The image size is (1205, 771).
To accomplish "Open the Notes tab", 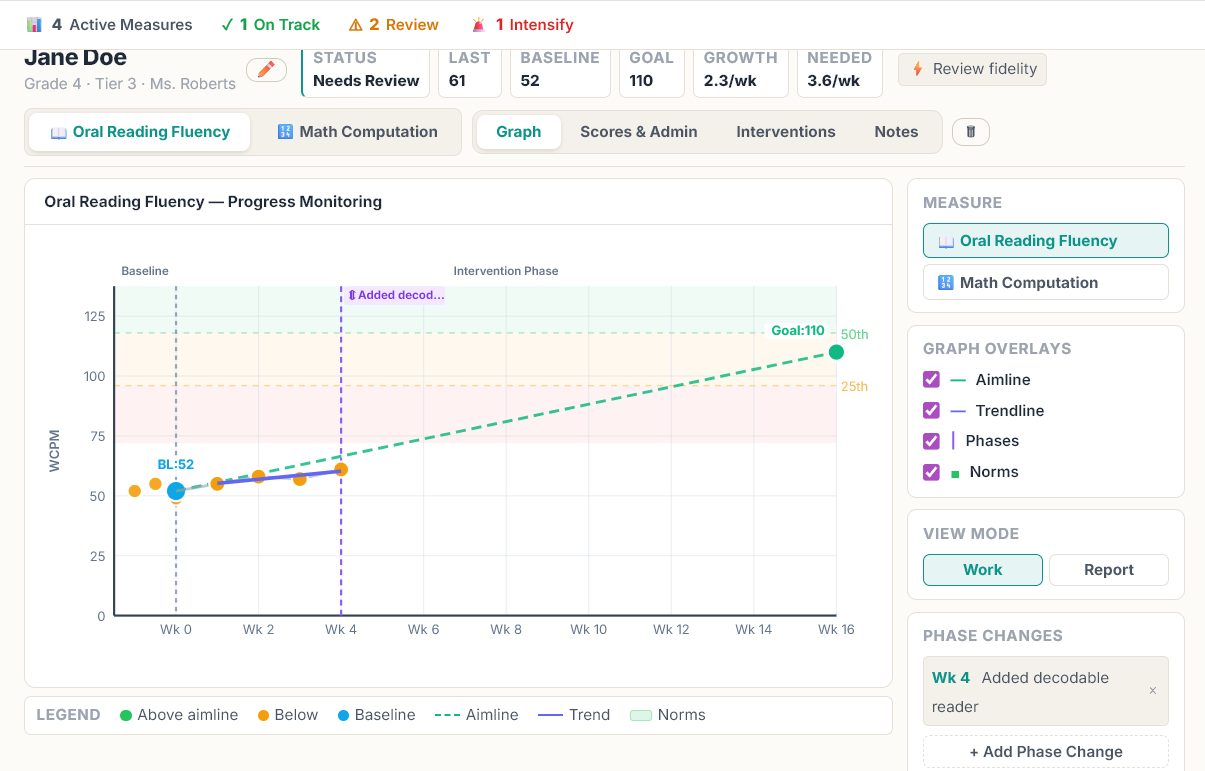I will pos(896,132).
